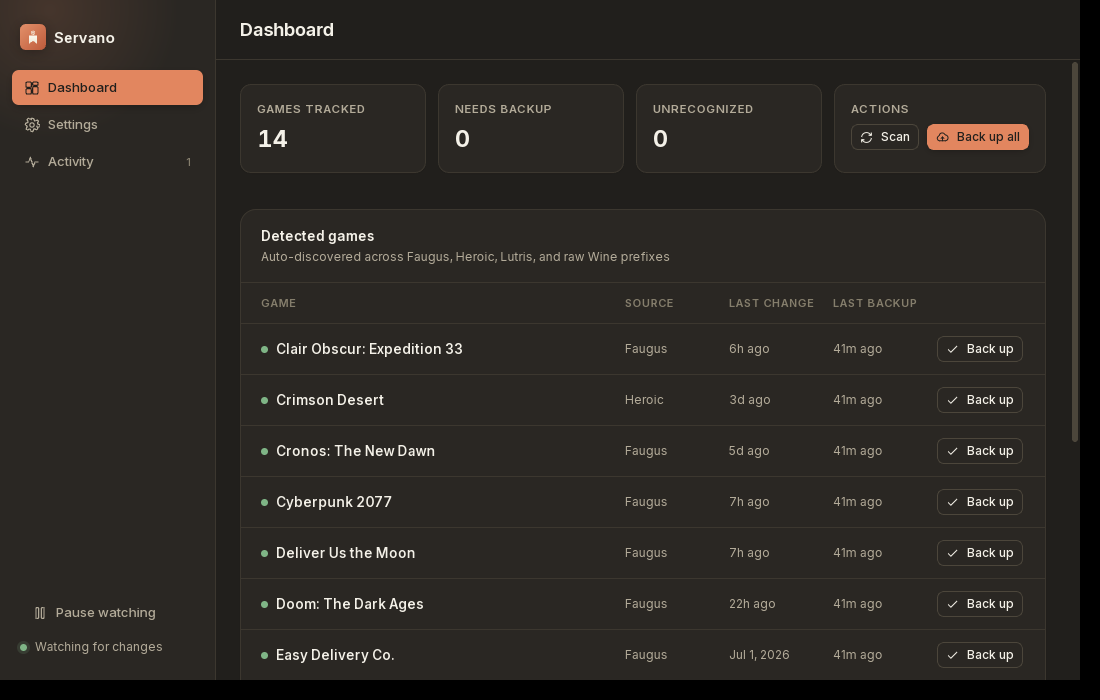Click the Servano app name text
This screenshot has height=700, width=1100.
tap(84, 38)
